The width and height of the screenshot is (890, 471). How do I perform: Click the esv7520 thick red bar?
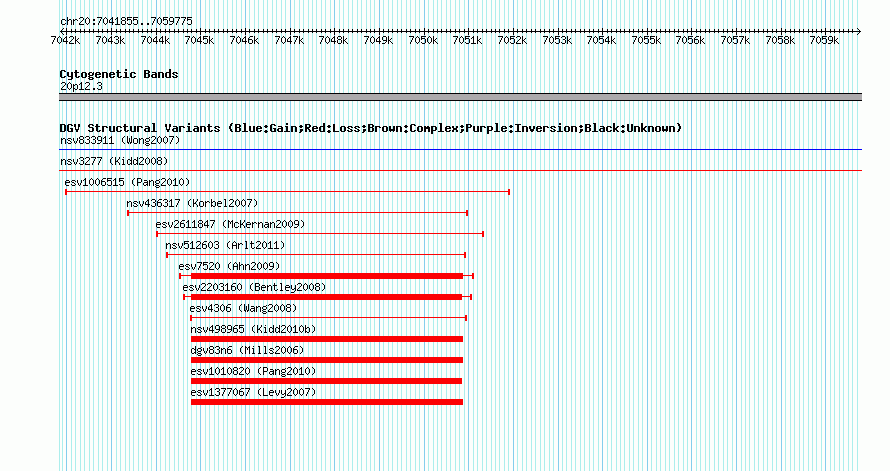(x=327, y=276)
